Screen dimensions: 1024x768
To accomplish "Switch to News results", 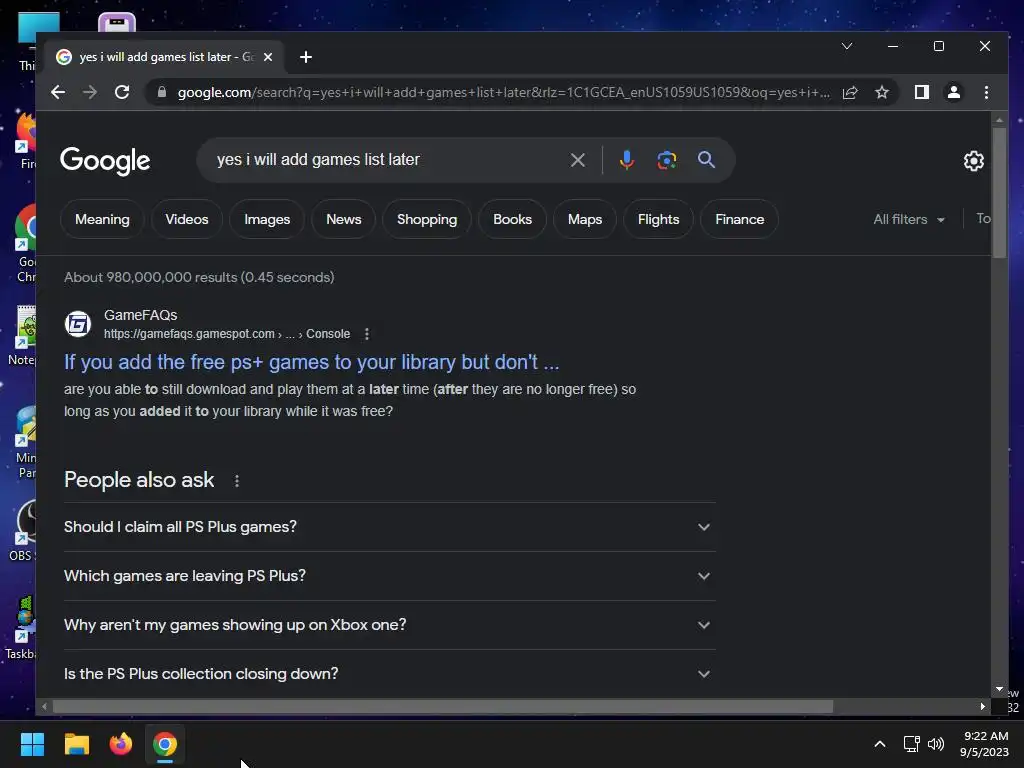I will point(344,219).
